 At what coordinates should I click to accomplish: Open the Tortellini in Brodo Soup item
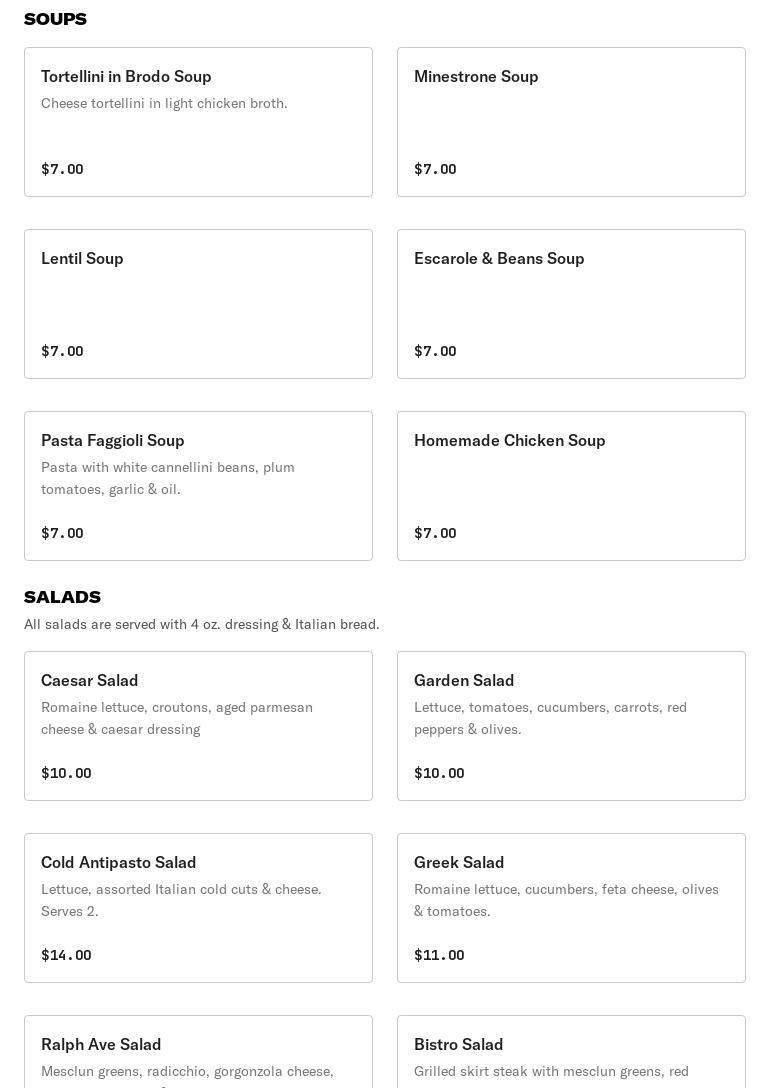[198, 122]
